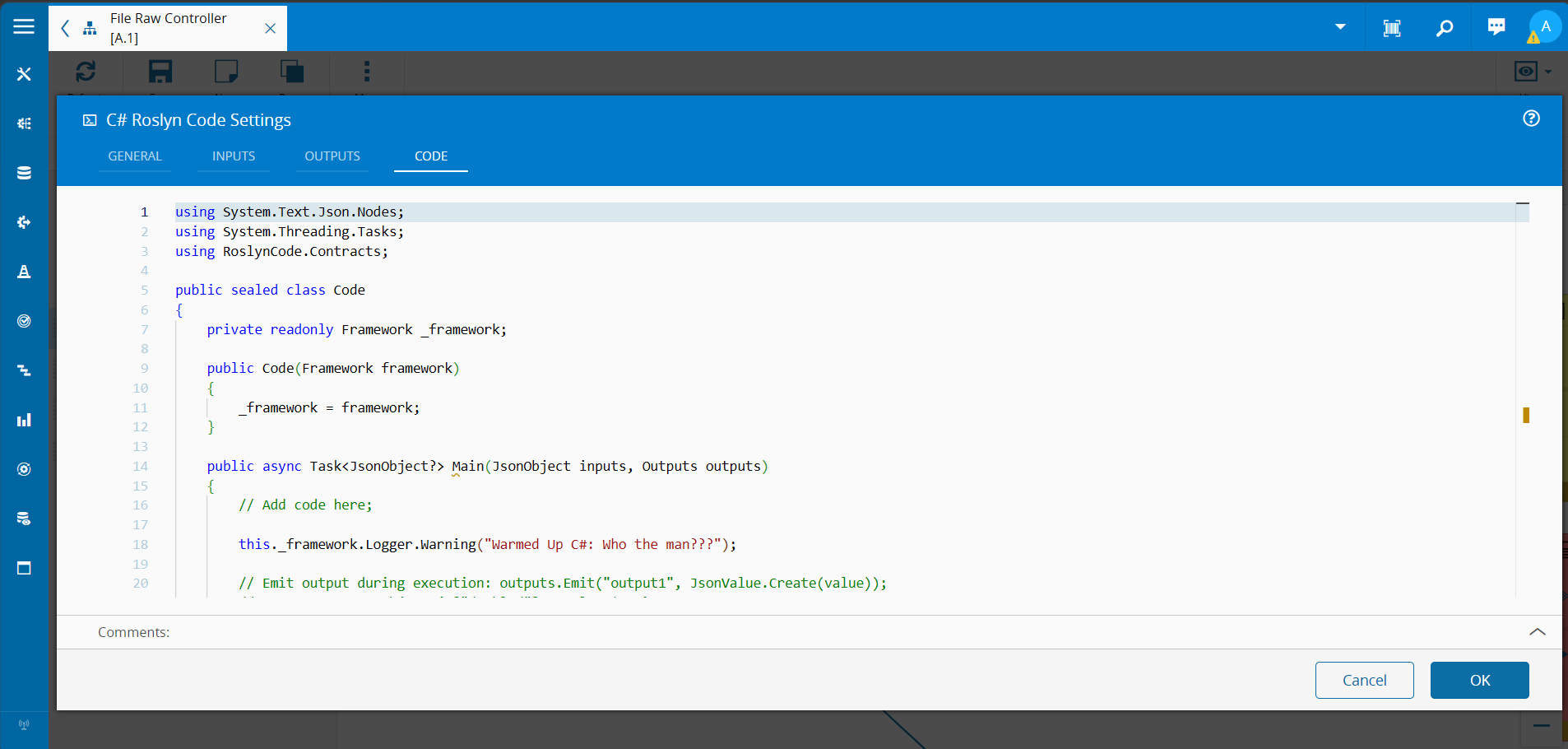This screenshot has width=1568, height=749.
Task: Click the Cancel button
Action: click(x=1364, y=680)
